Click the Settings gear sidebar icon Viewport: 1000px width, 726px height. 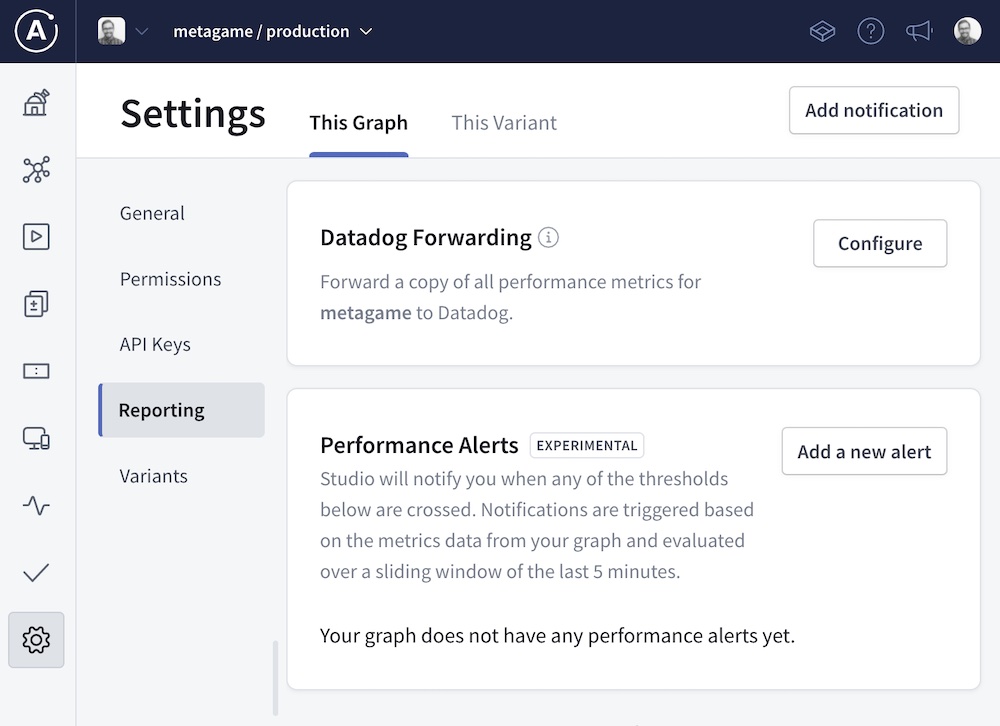click(x=36, y=640)
